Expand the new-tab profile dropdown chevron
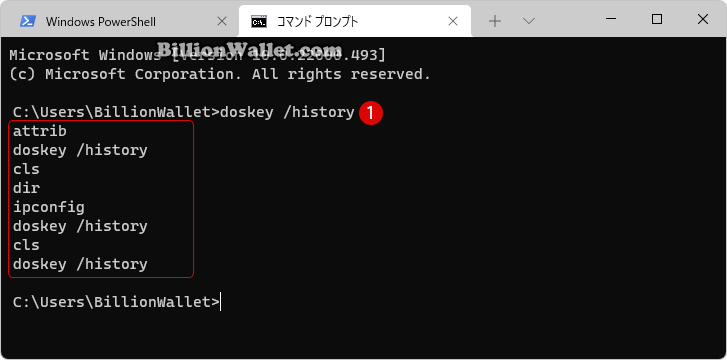 pos(529,21)
